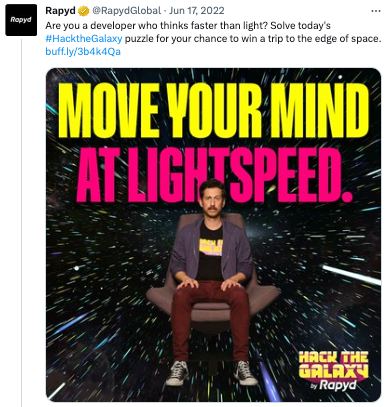The width and height of the screenshot is (388, 407).
Task: Click the gold verified badge
Action: (83, 11)
